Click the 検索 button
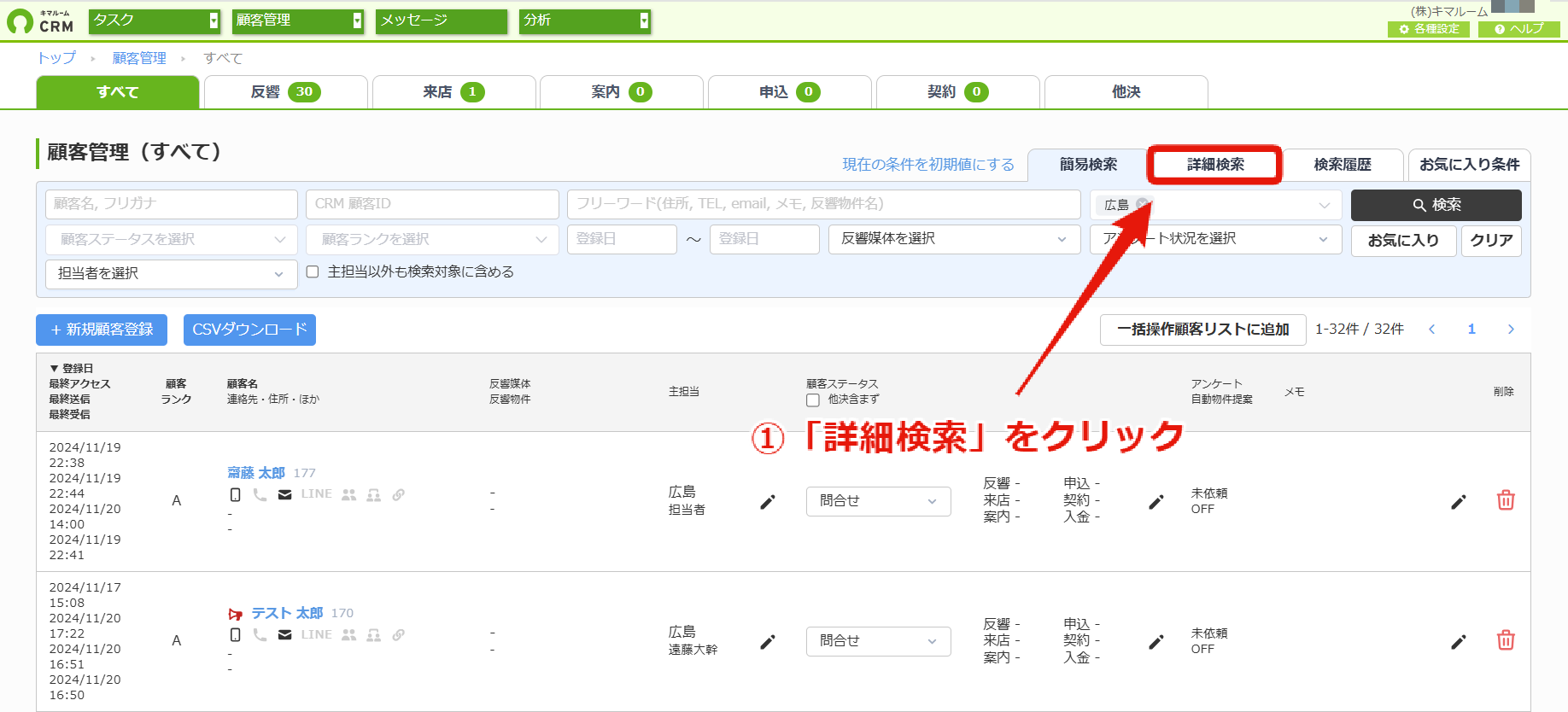Screen dimensions: 1568x712 (1436, 205)
